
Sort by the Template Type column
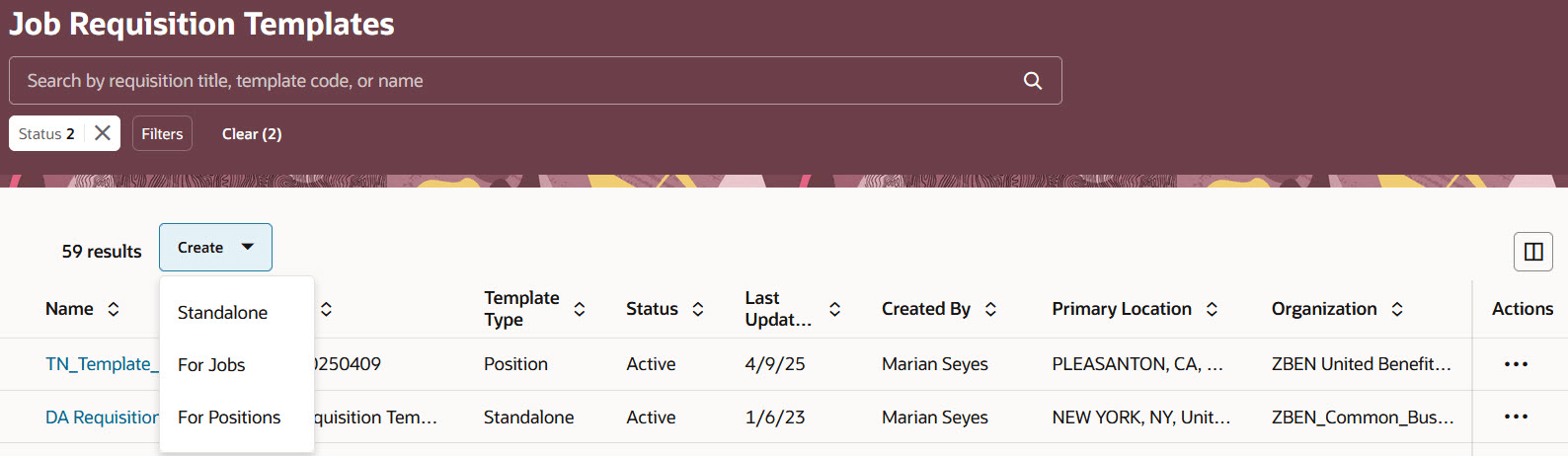click(x=580, y=309)
